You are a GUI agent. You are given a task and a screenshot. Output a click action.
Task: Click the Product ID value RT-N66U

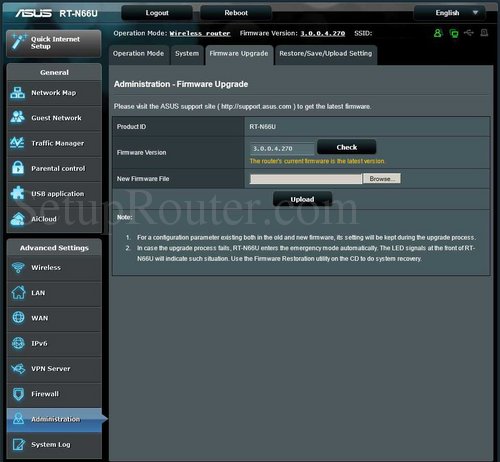262,127
